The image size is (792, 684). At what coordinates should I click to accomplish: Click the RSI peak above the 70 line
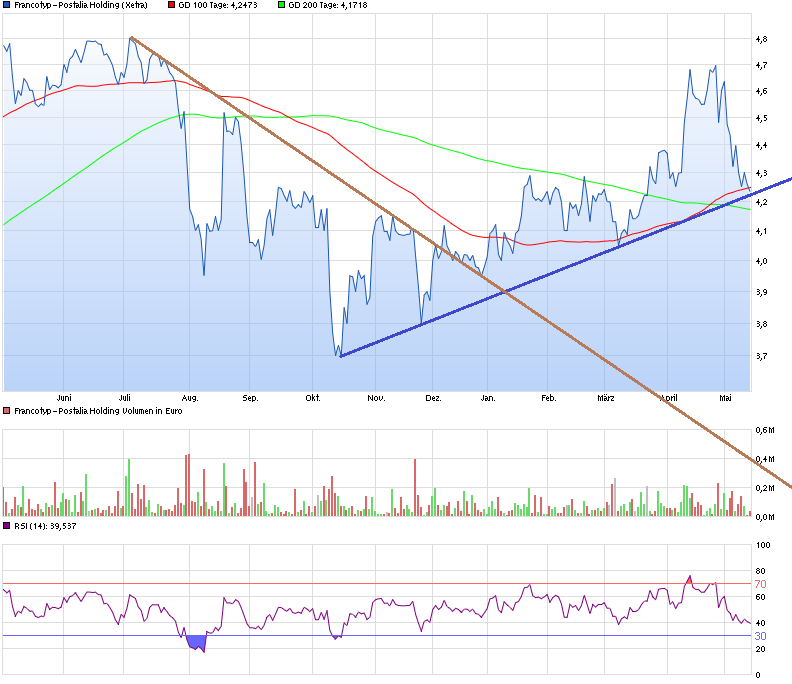tap(689, 579)
